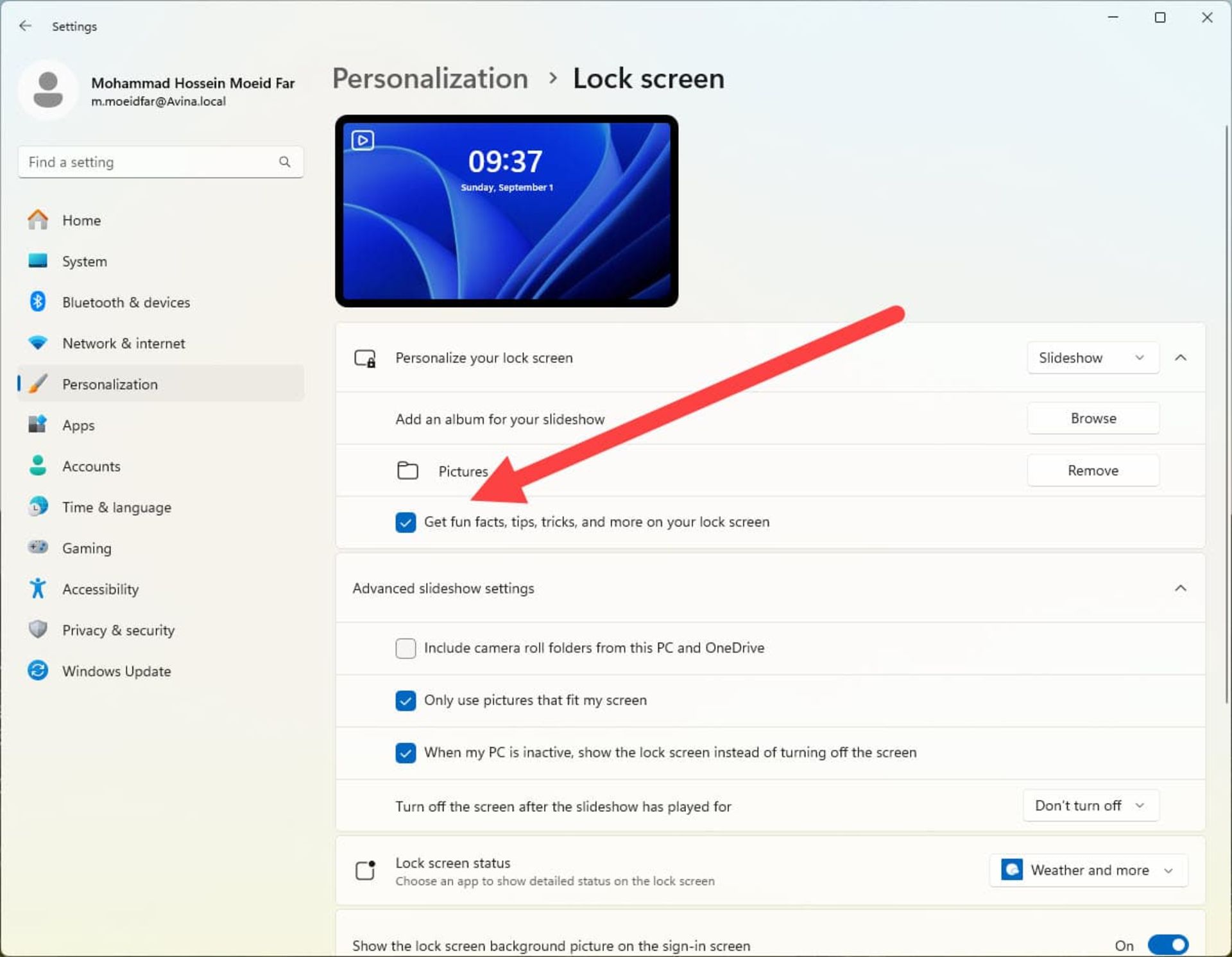Open the Don't turn off dropdown
This screenshot has height=957, width=1232.
pos(1090,806)
